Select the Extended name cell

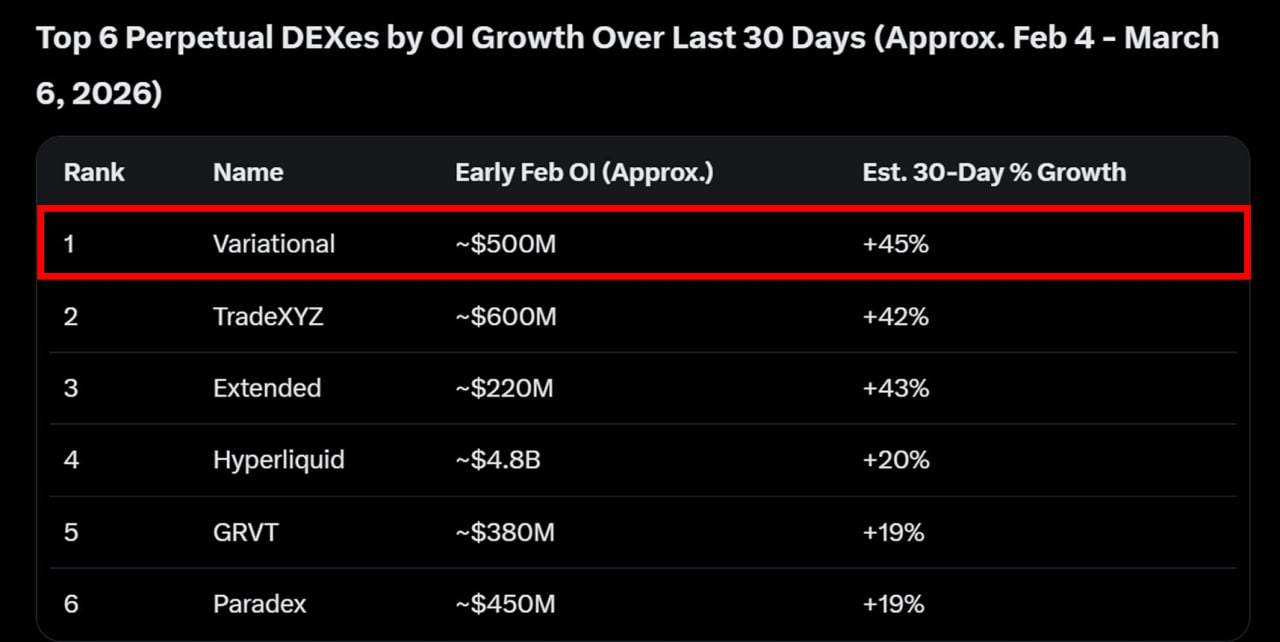267,388
